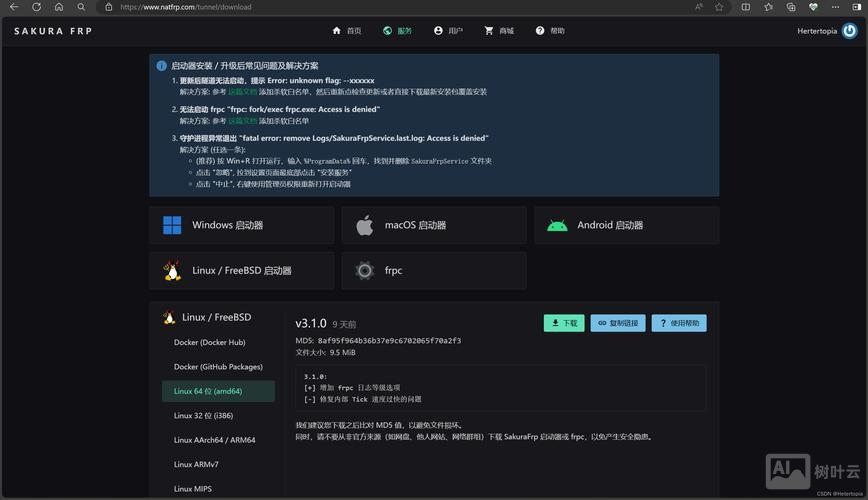This screenshot has height=500, width=868.
Task: Click the green 下载 download button
Action: (564, 323)
